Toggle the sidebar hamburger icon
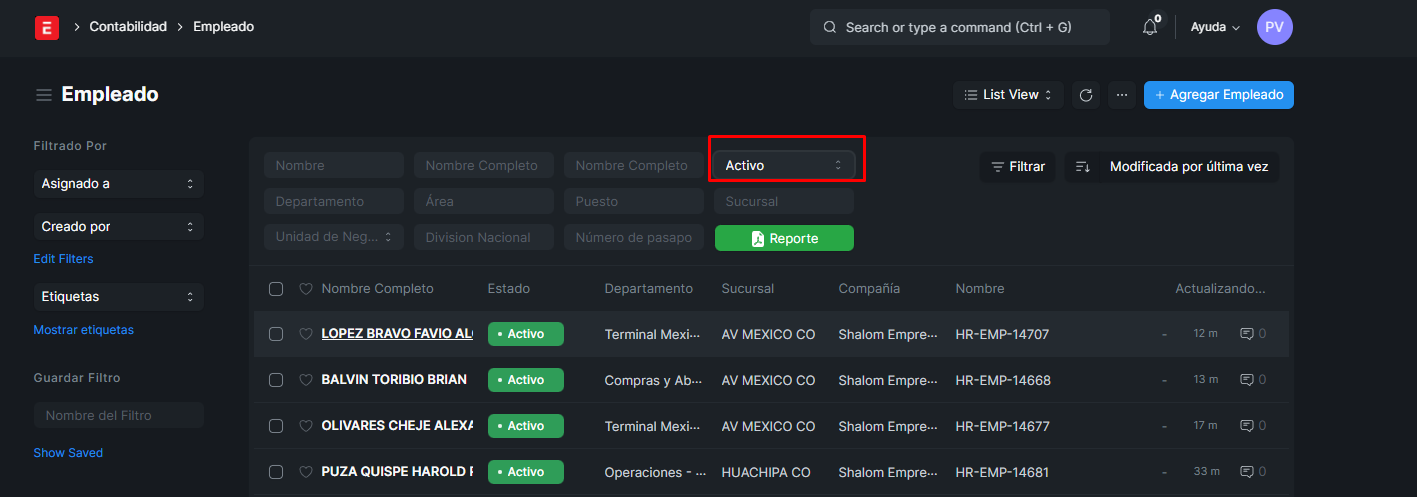Screen dimensions: 1417x497 [x=44, y=95]
